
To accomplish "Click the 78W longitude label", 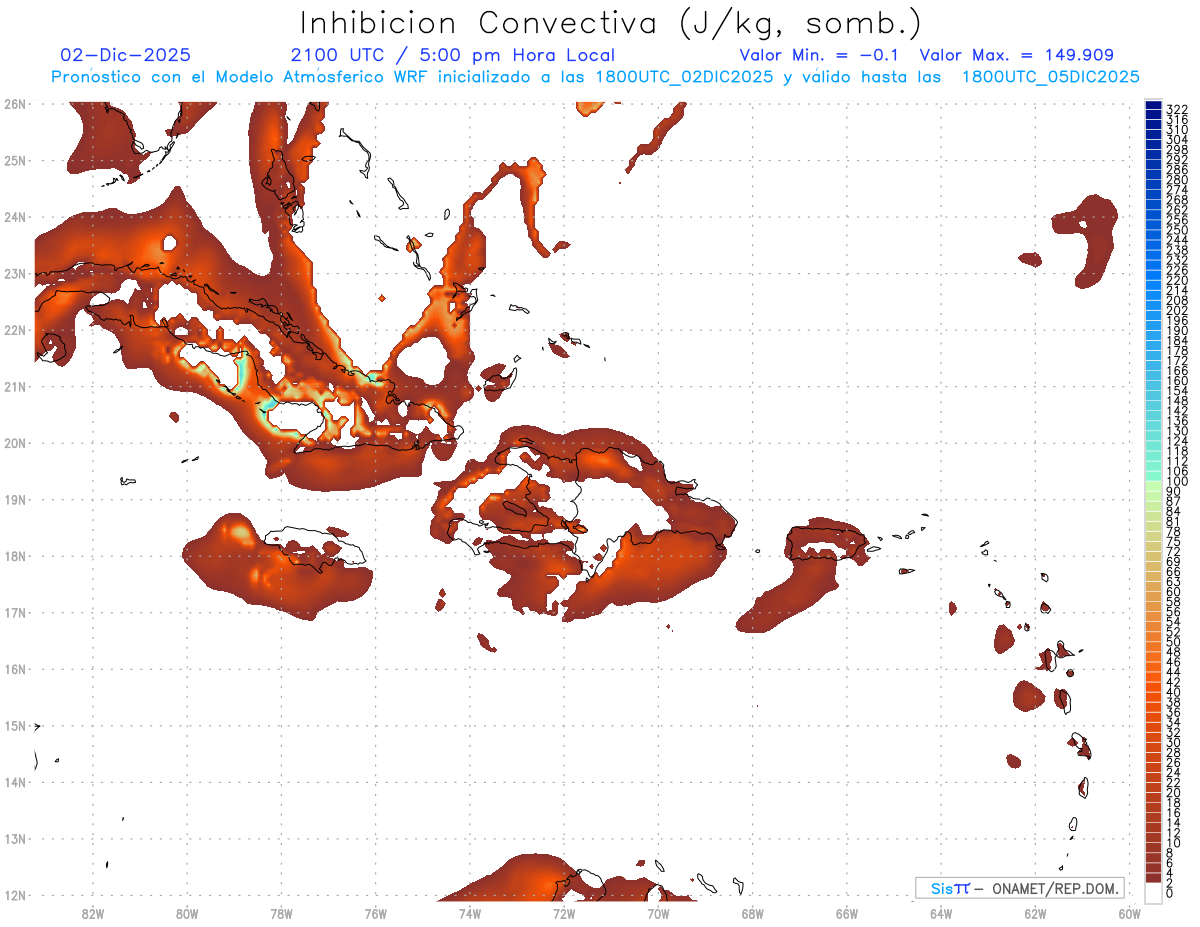I will (281, 912).
